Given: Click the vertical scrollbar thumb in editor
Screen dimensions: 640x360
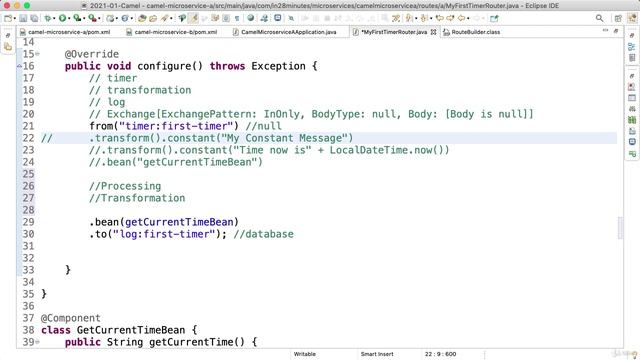Looking at the screenshot, I should coord(620,228).
